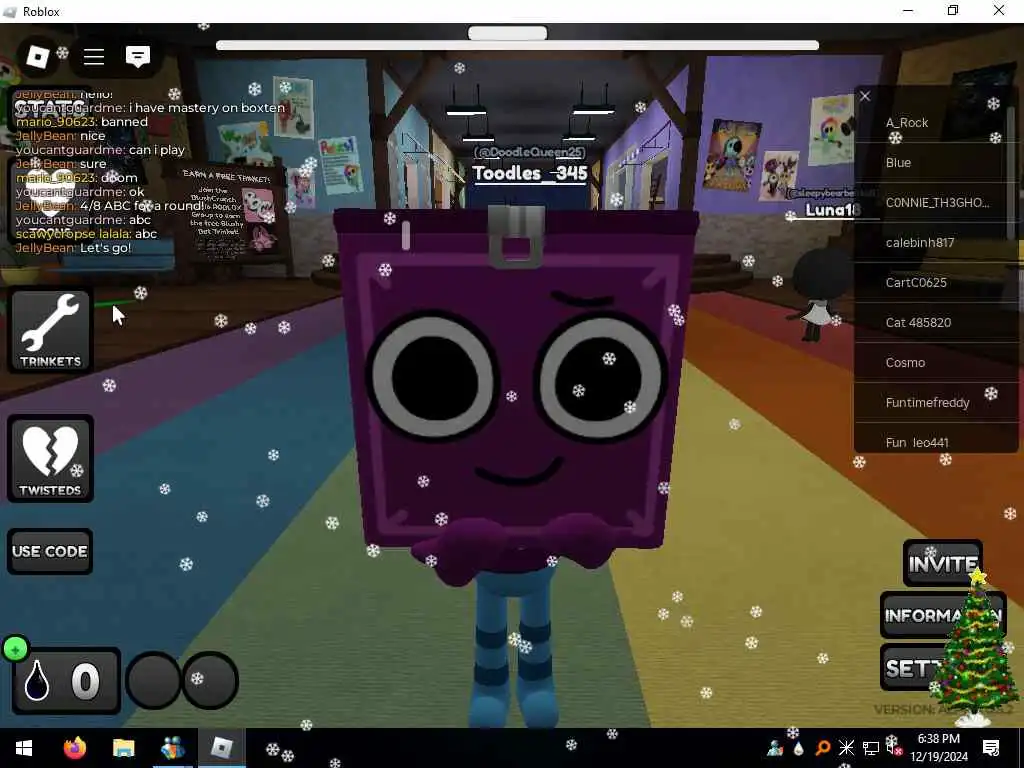Click the person tray icon
Image resolution: width=1024 pixels, height=768 pixels.
pyautogui.click(x=775, y=748)
